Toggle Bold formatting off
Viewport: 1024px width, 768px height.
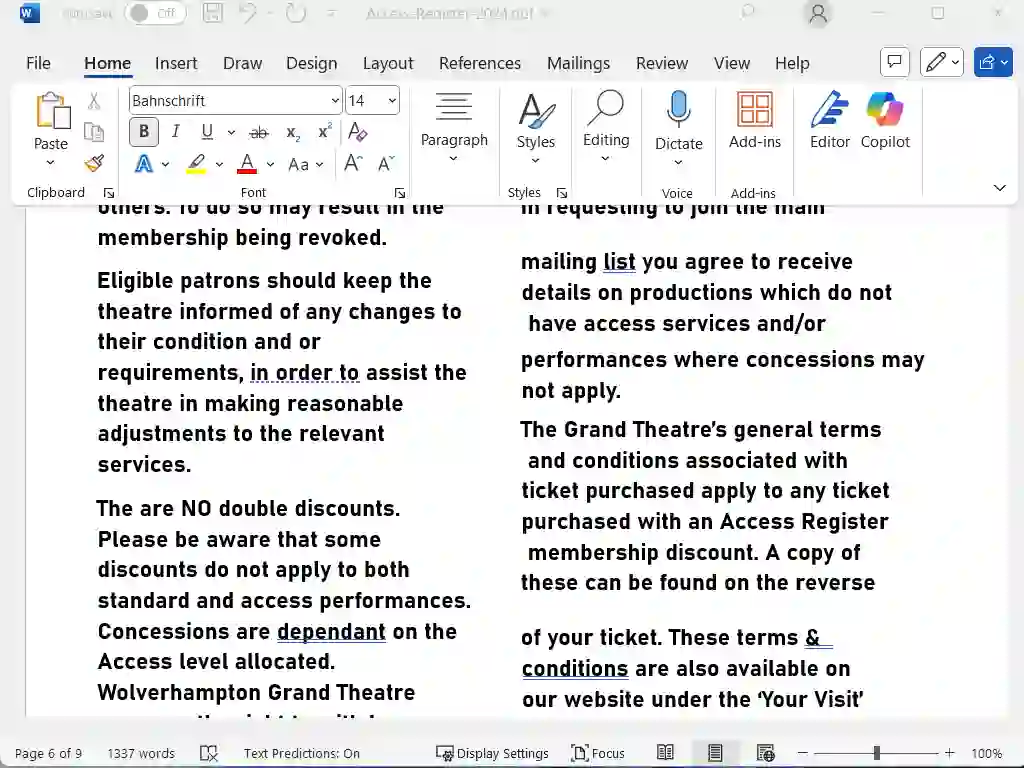tap(144, 132)
